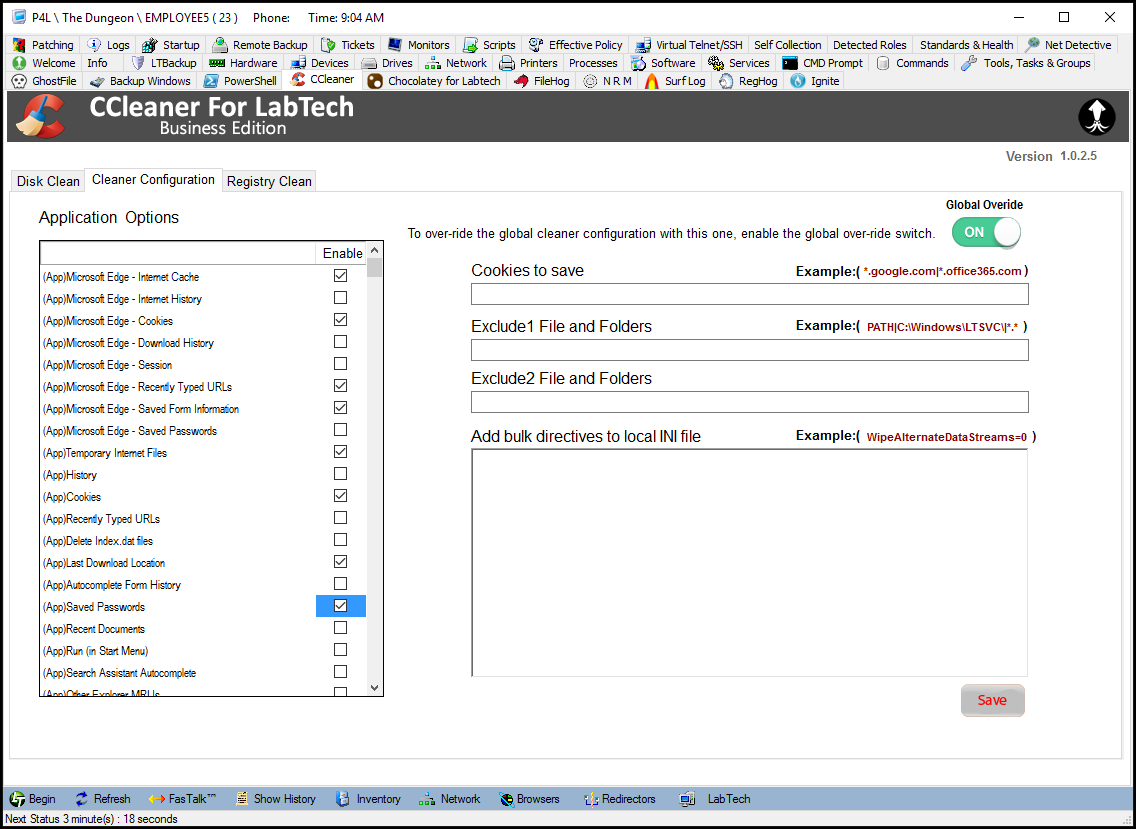Enable Microsoft Edge - Internet History checkbox

341,298
